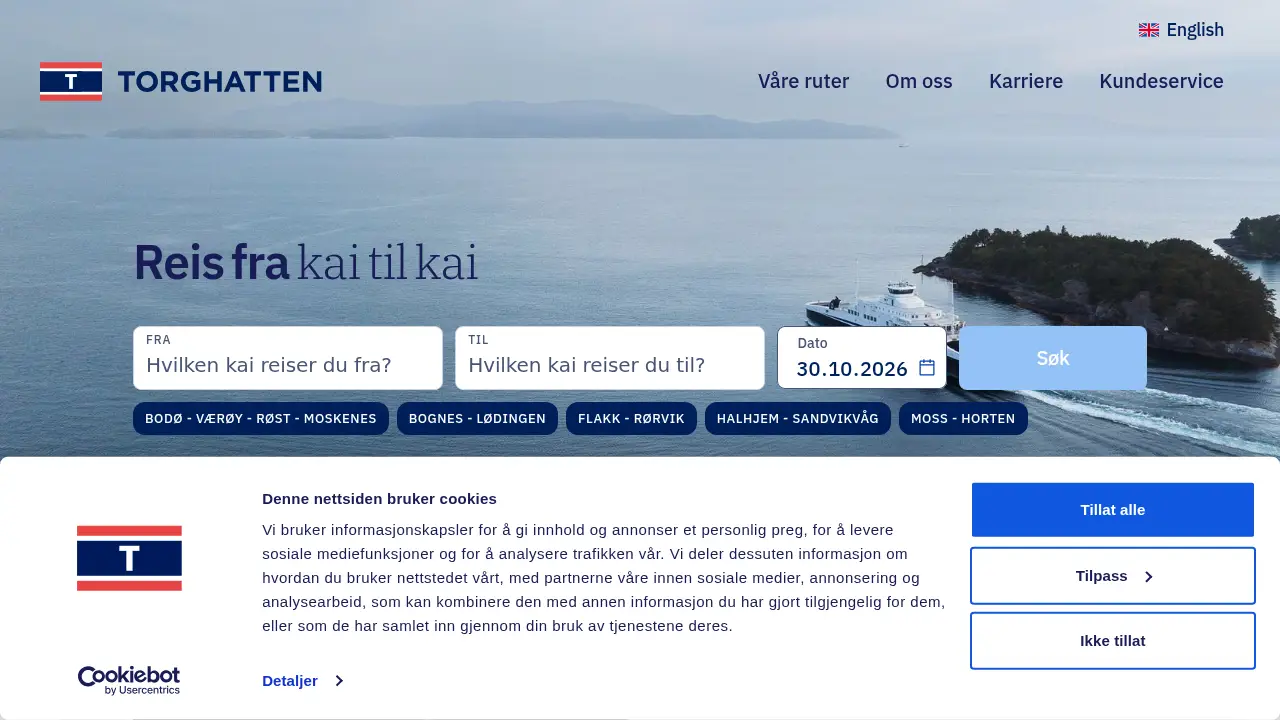
Task: Reject cookies with Ikke tillat
Action: click(1113, 641)
